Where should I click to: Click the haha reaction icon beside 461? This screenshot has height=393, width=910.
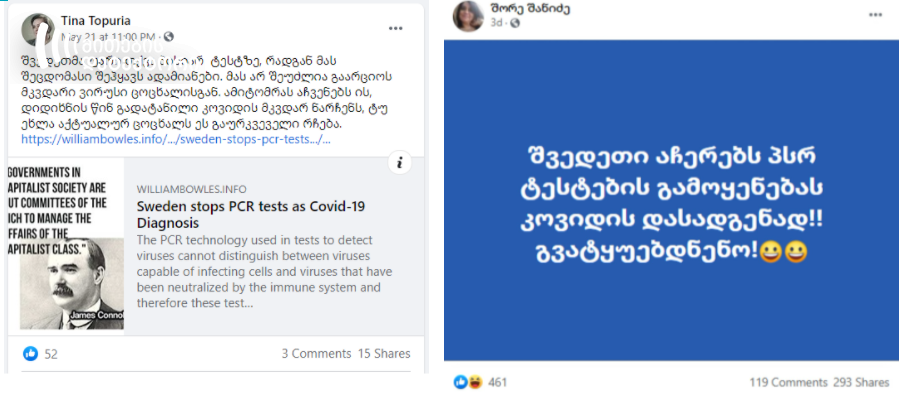(x=475, y=382)
